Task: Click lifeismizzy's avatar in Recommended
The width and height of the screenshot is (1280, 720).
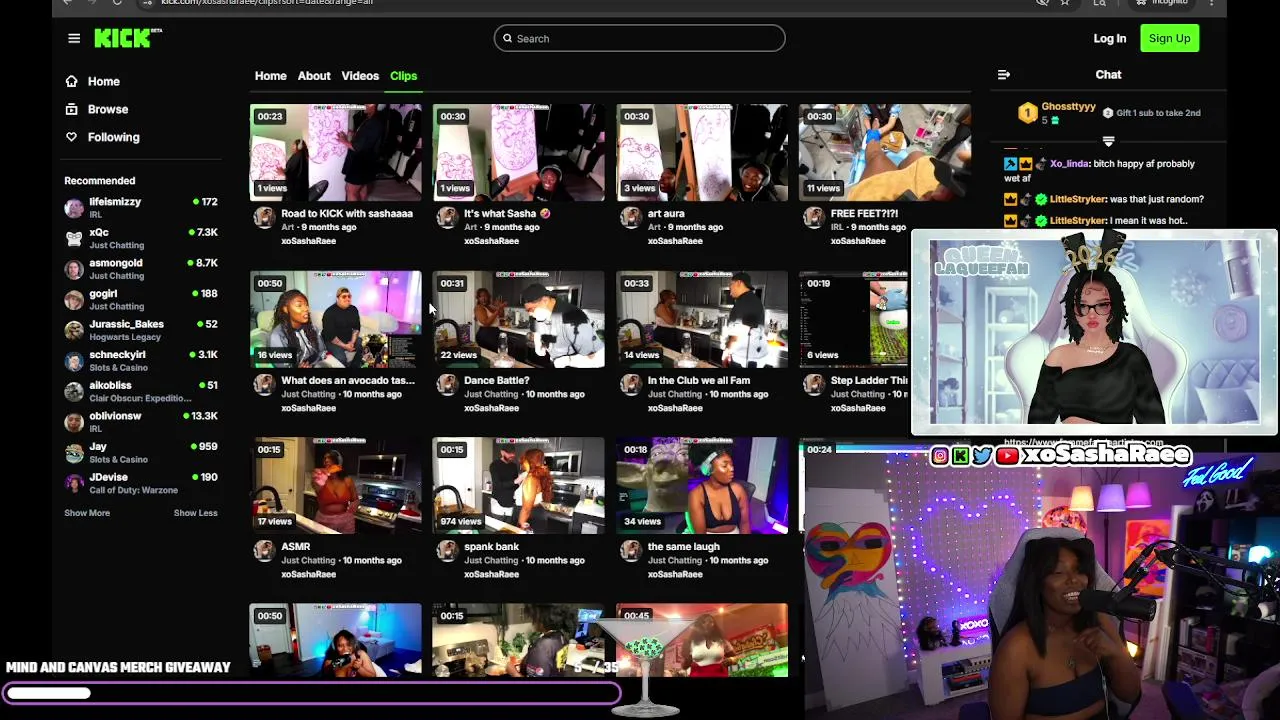Action: point(74,208)
